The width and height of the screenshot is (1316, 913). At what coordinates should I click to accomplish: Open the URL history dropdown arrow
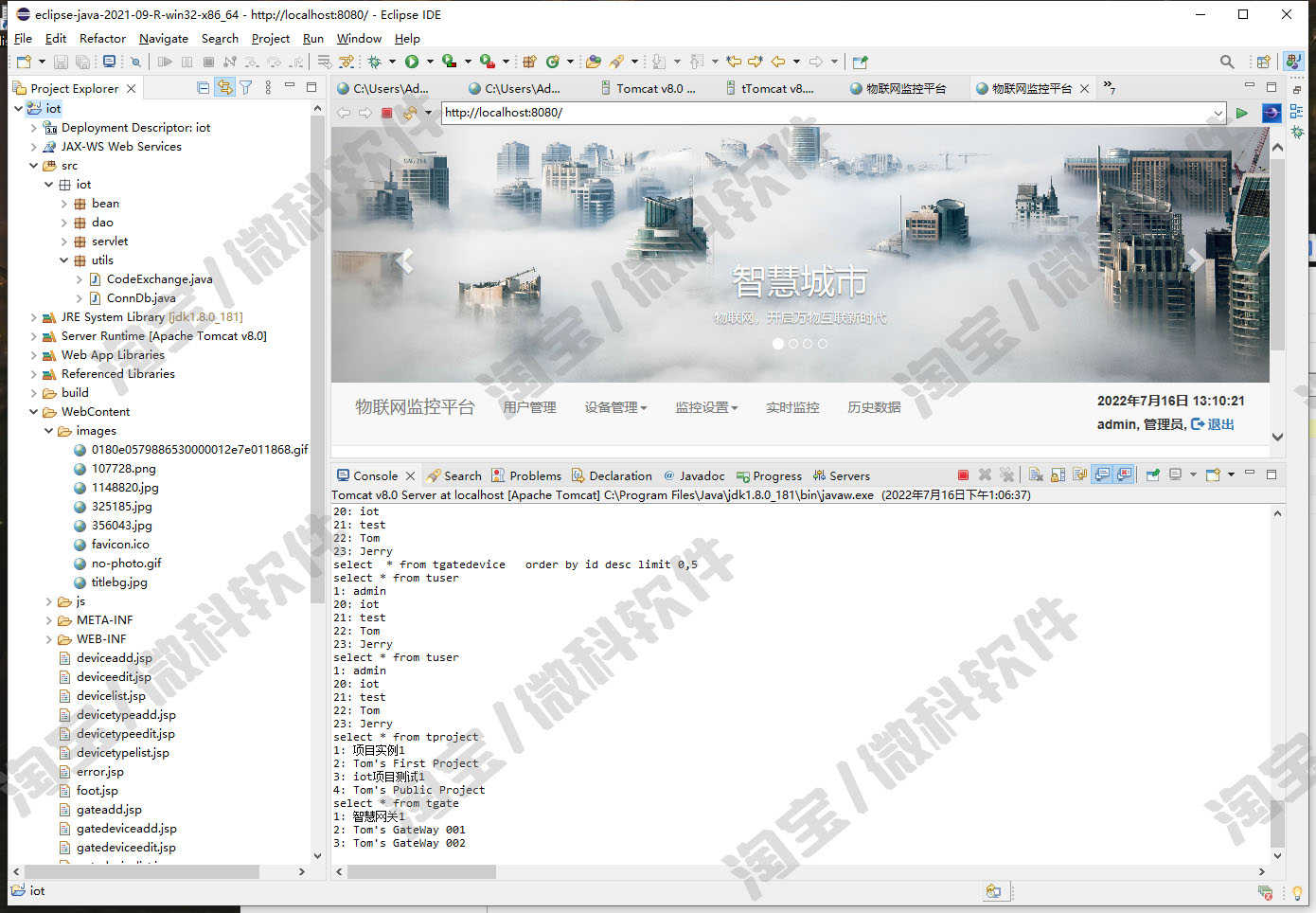(1218, 113)
